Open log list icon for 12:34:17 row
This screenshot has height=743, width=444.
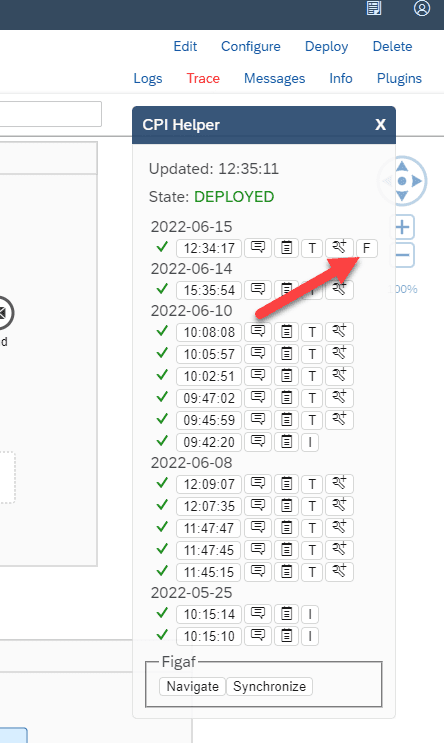(286, 248)
